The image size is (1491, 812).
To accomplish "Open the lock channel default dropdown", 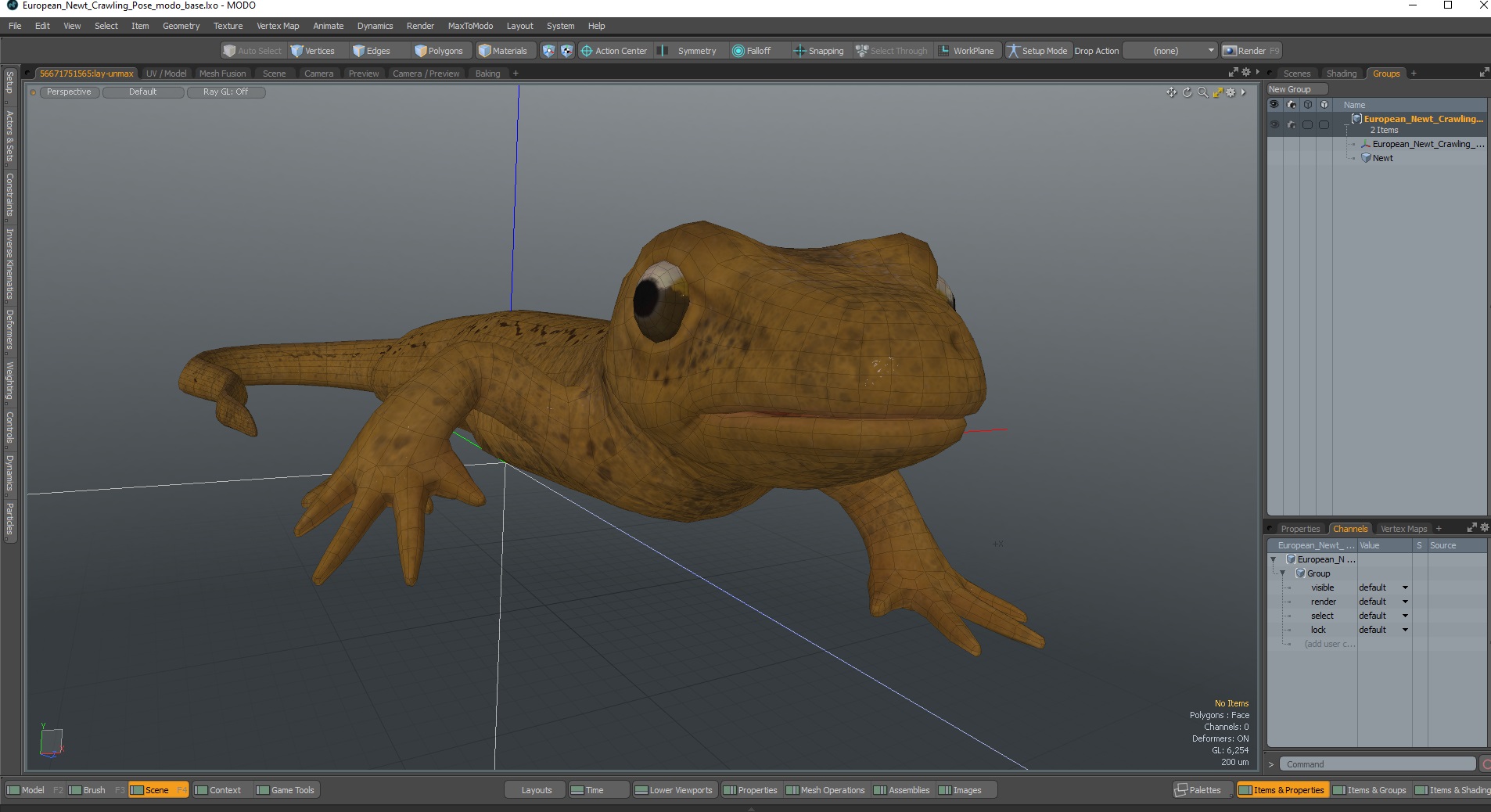I will 1384,630.
